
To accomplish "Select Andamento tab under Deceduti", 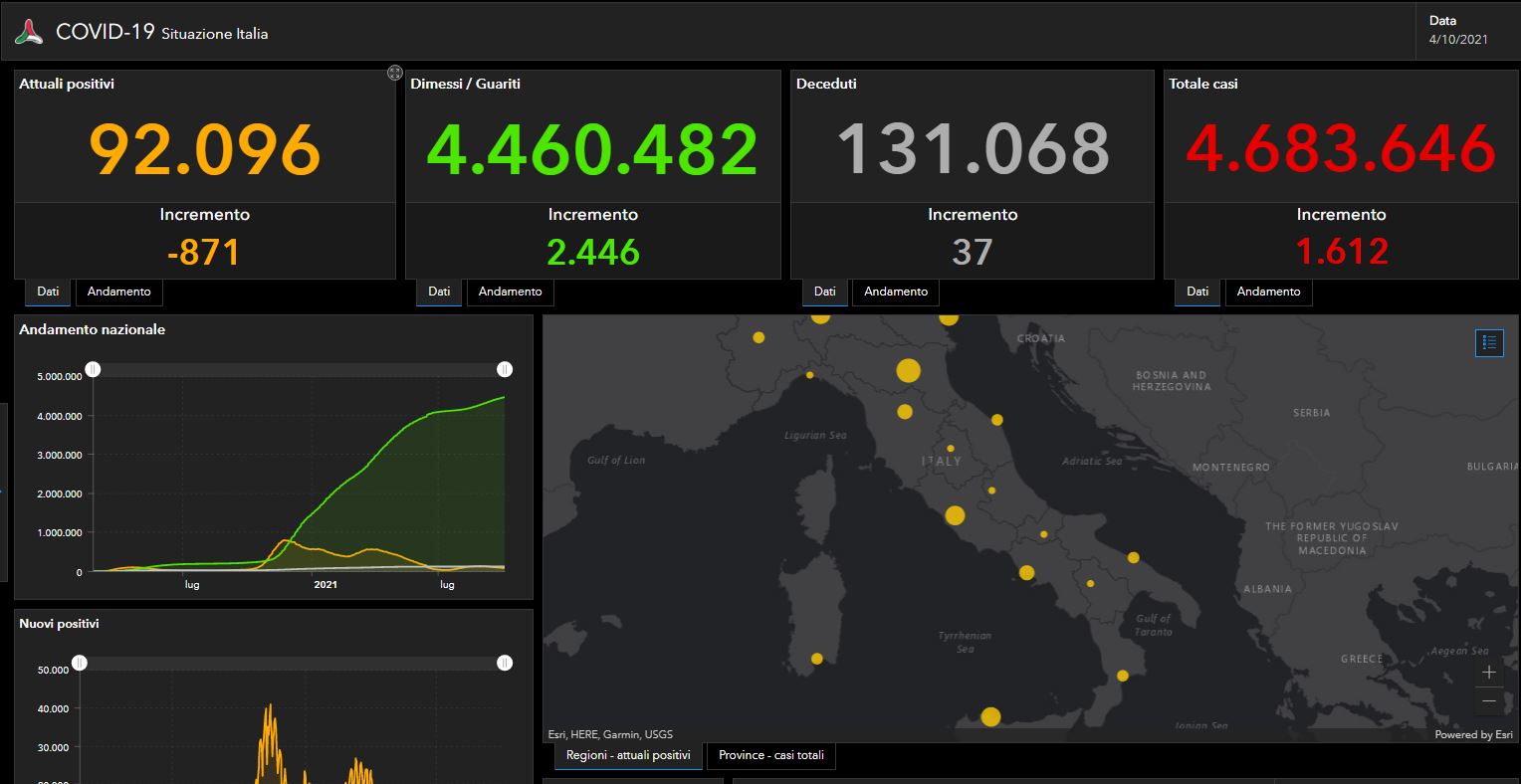I will (x=896, y=292).
